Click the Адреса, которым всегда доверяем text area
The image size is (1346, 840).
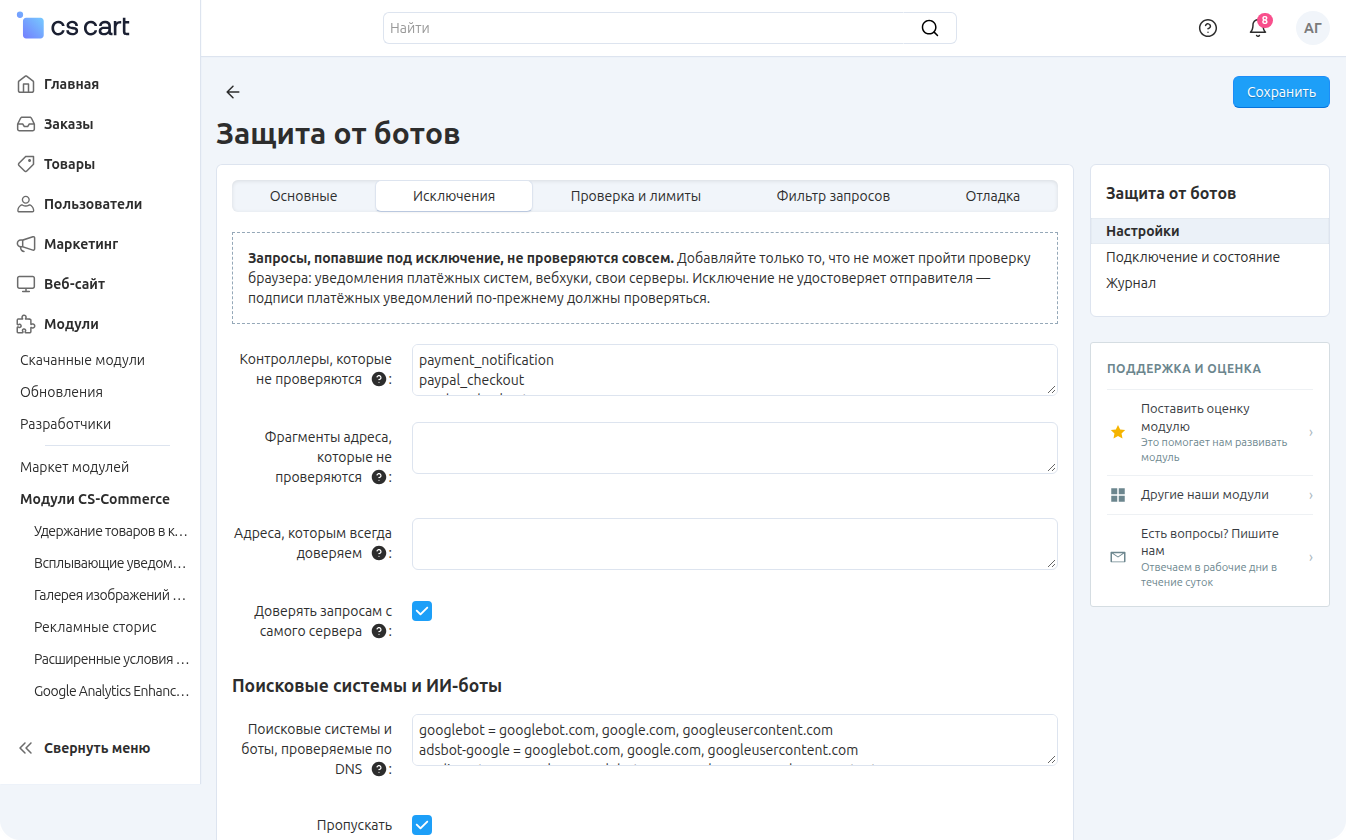735,544
